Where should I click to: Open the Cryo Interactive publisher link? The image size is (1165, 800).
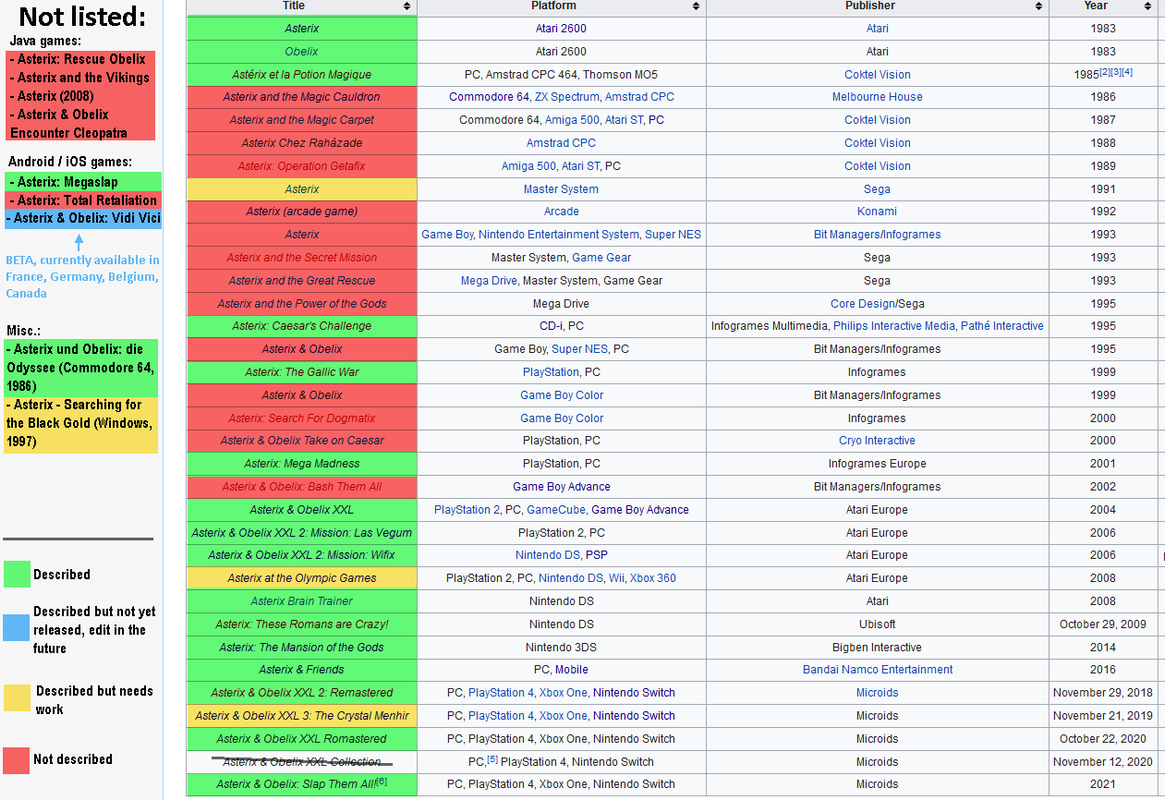pos(877,440)
